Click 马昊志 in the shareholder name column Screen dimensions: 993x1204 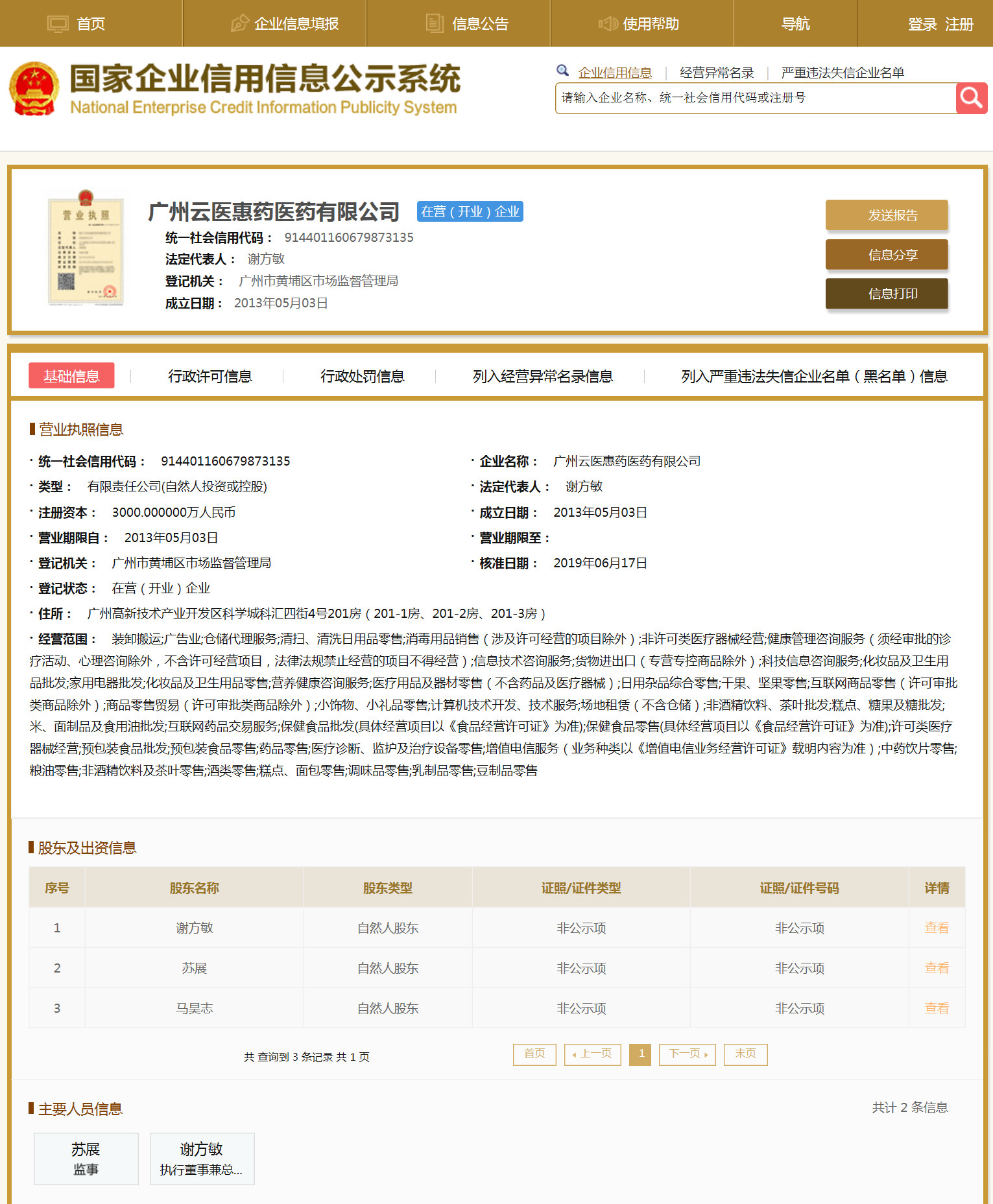click(x=194, y=1008)
